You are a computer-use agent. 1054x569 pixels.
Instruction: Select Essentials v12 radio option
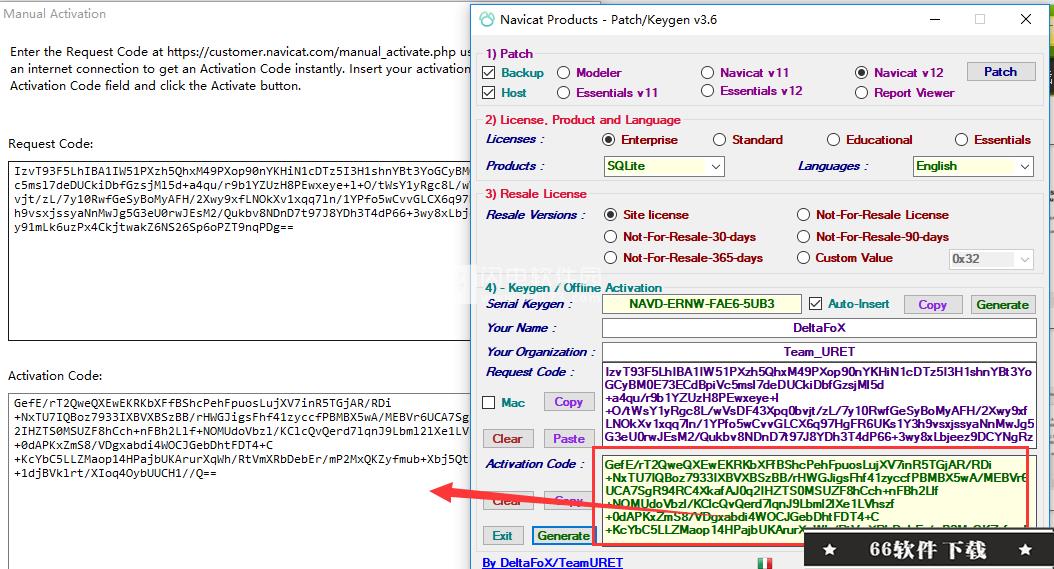(x=707, y=91)
